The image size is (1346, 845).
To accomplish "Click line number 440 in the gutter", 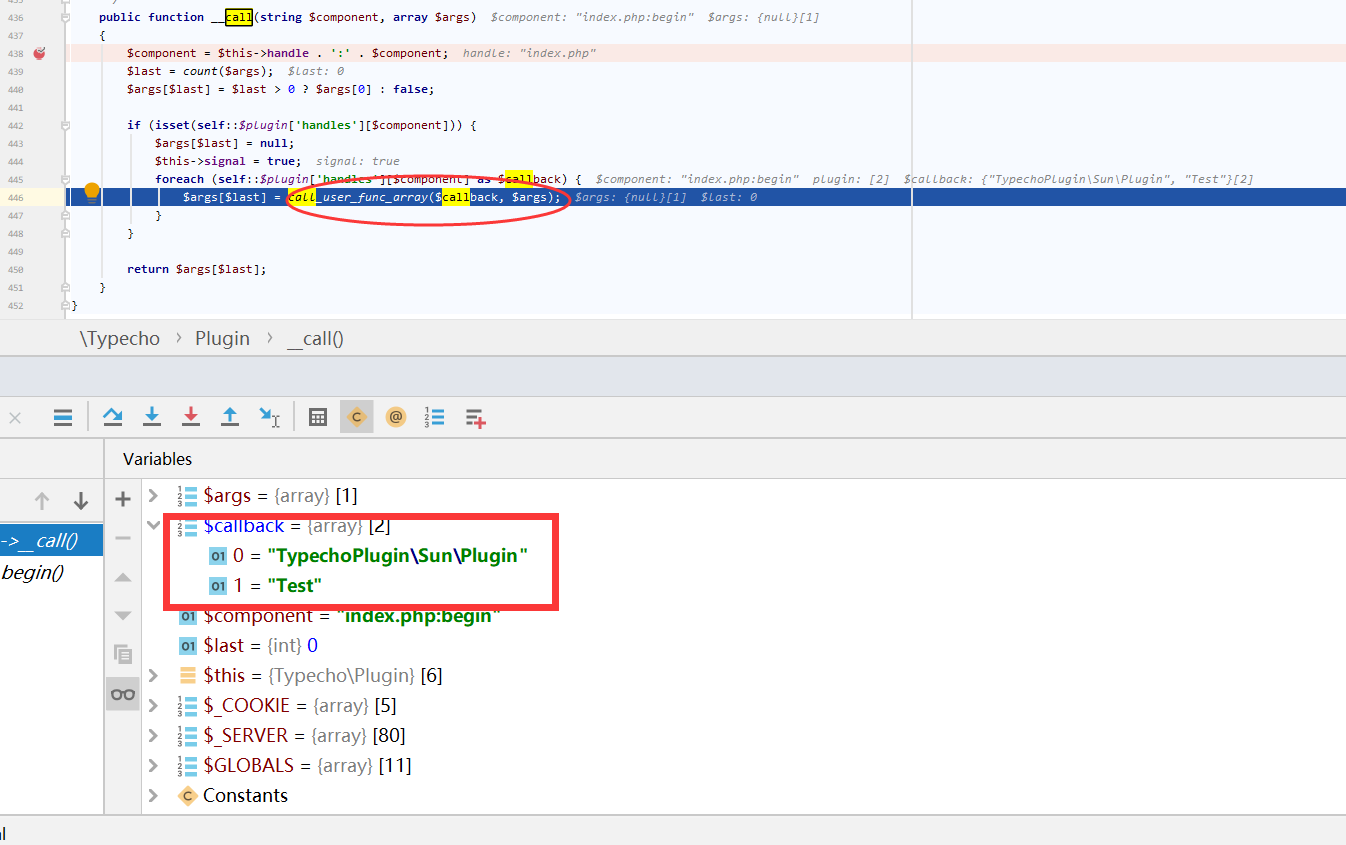I will coord(15,89).
